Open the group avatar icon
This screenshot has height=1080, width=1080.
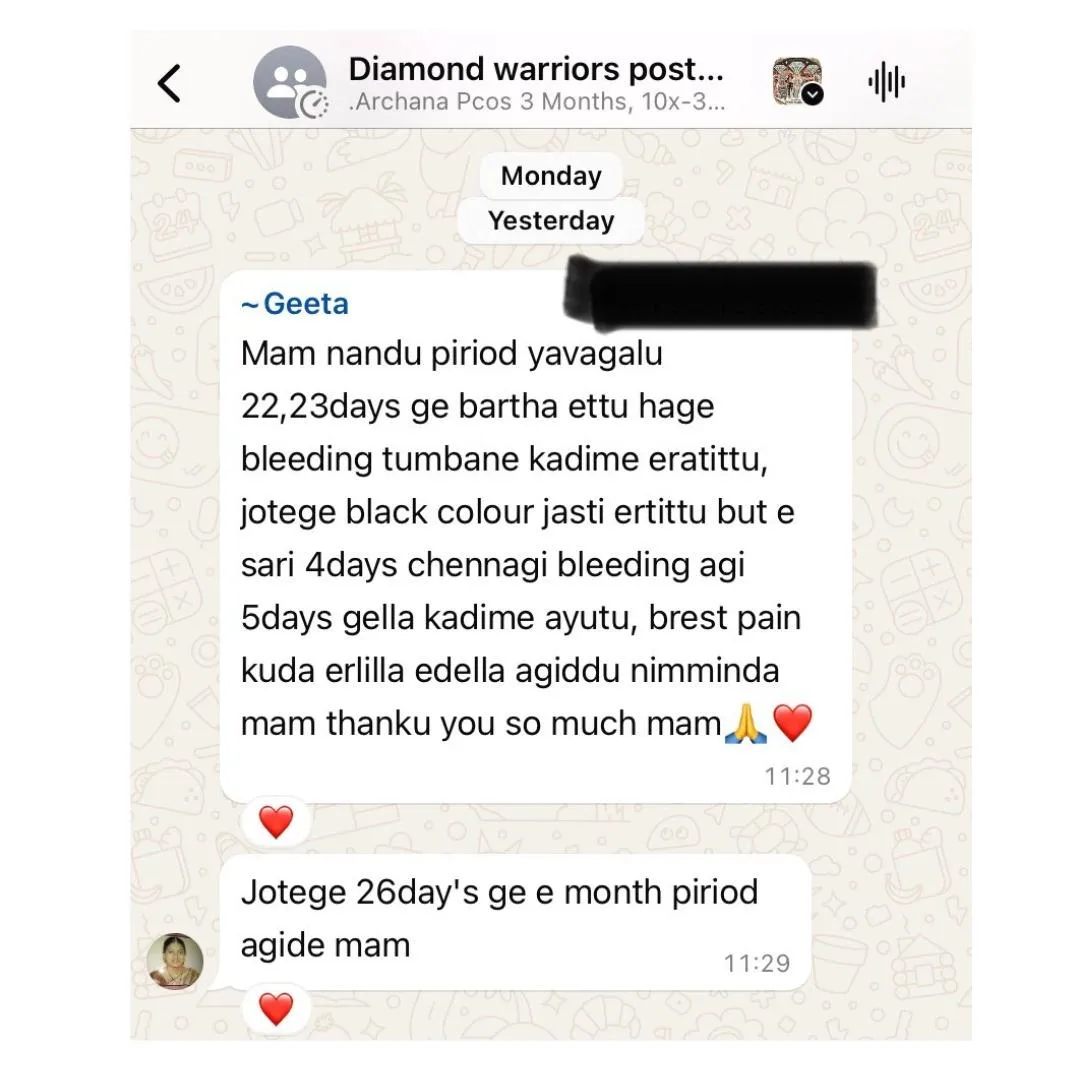(x=289, y=82)
